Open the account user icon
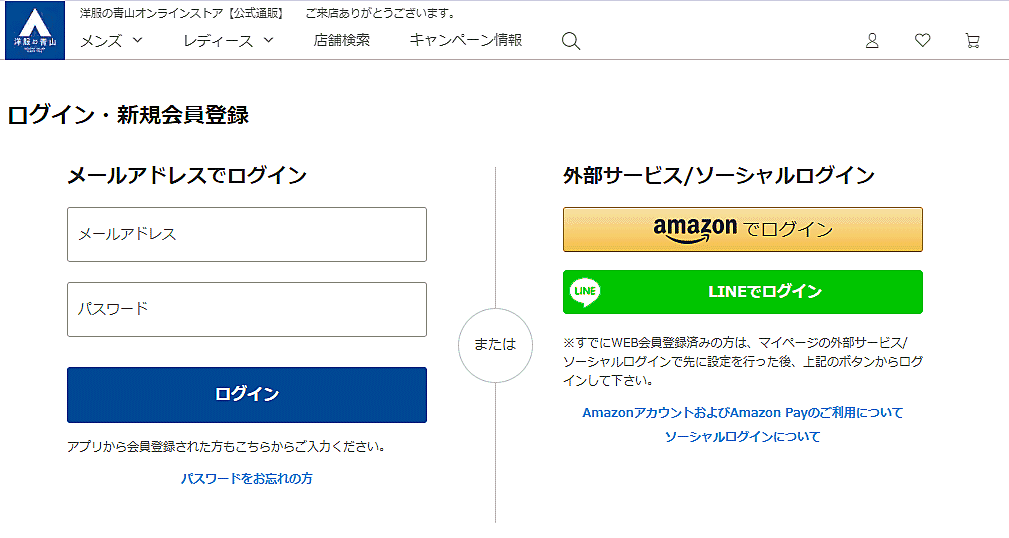The width and height of the screenshot is (1009, 538). pos(872,41)
